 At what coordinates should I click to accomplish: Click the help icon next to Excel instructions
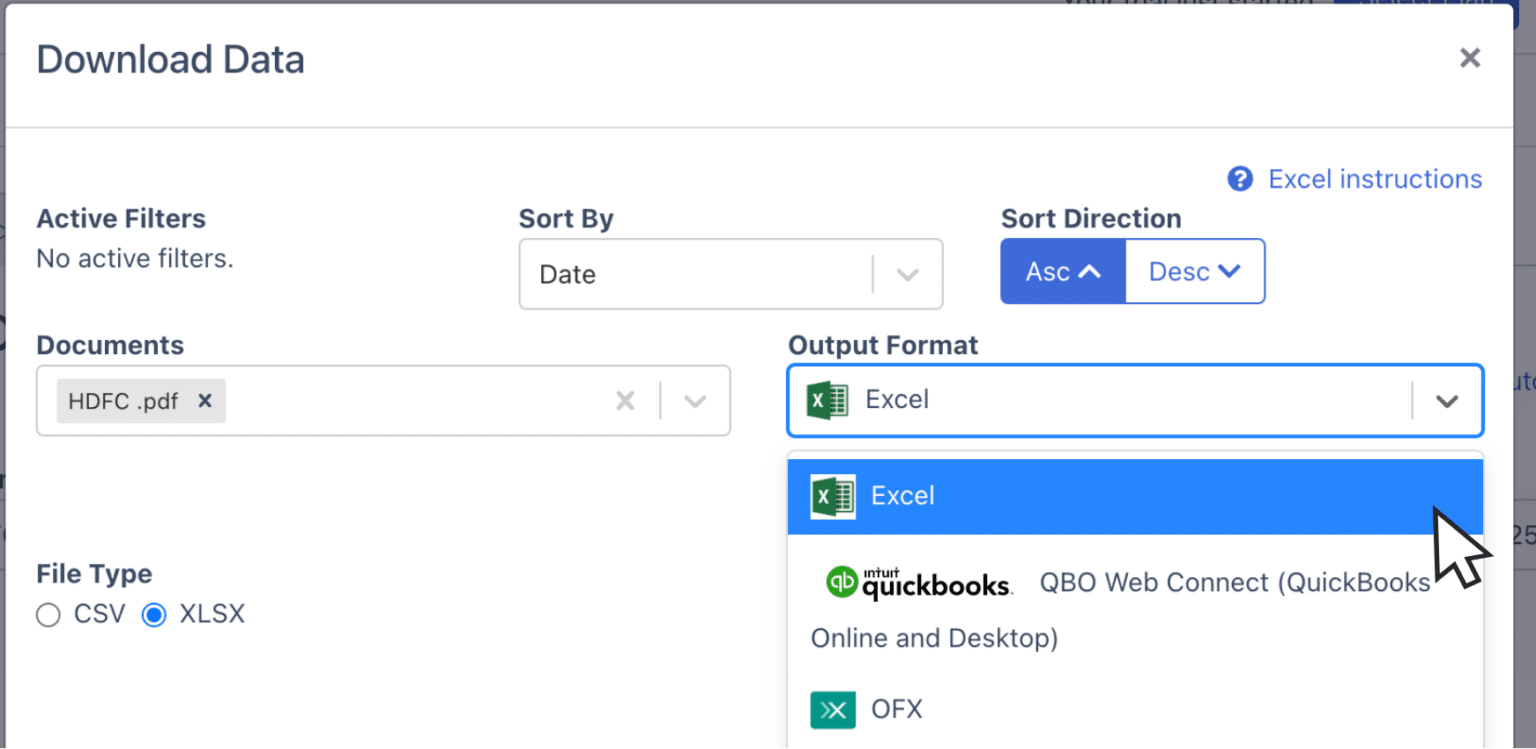(x=1239, y=179)
